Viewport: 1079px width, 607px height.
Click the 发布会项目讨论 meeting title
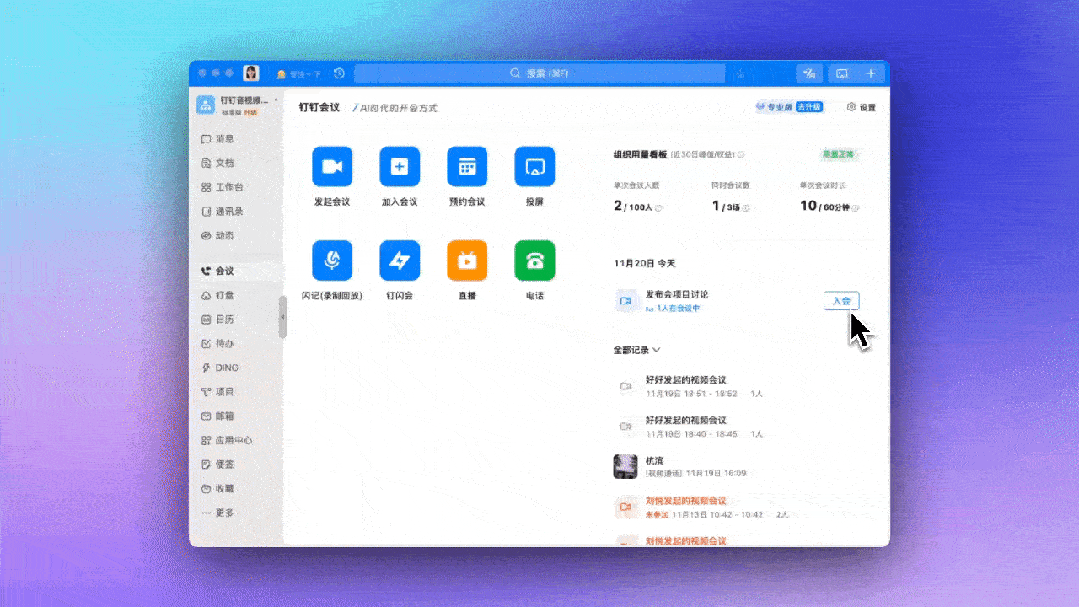pos(676,294)
